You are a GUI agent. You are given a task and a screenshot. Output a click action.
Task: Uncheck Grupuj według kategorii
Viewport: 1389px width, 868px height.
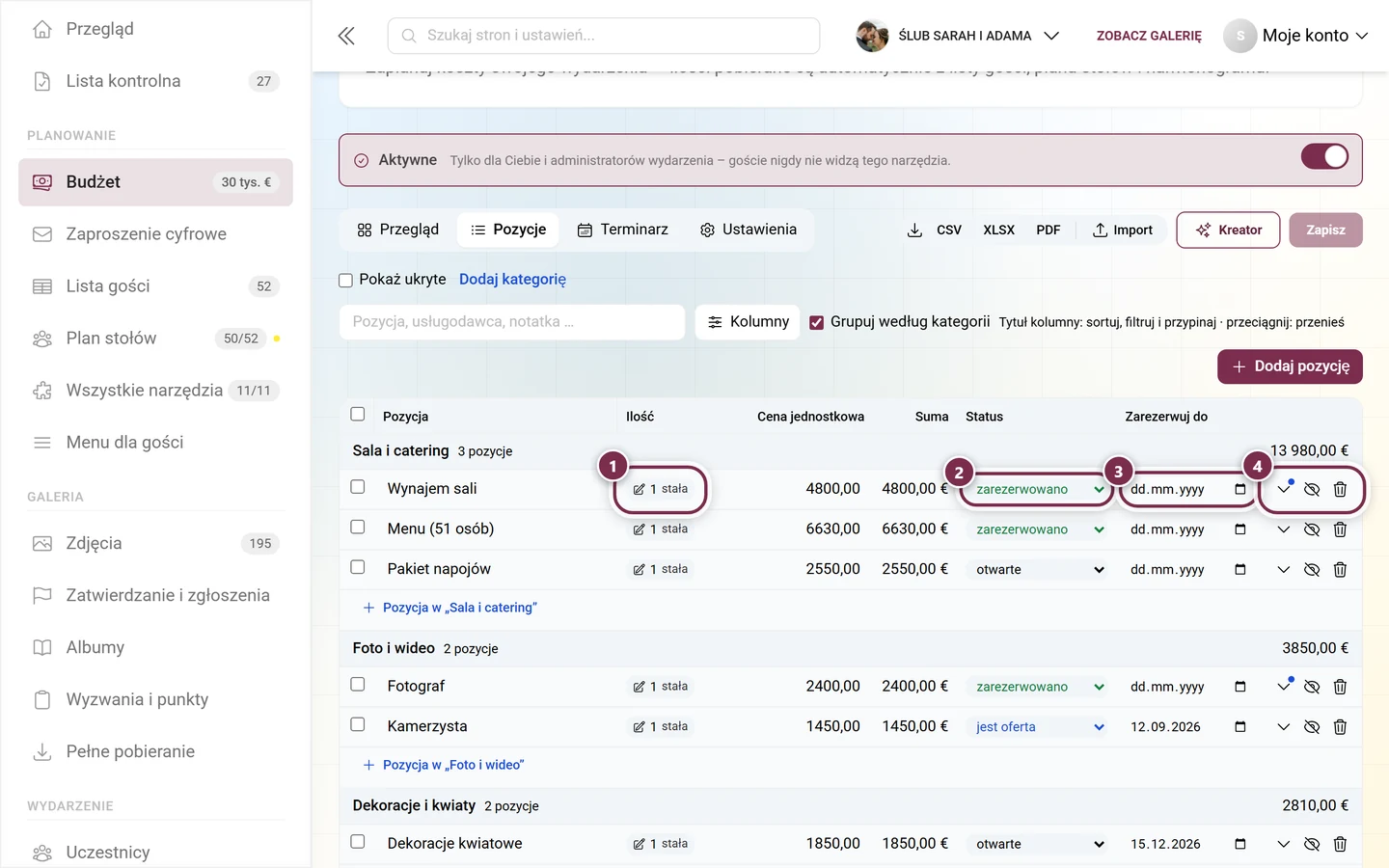click(x=817, y=322)
